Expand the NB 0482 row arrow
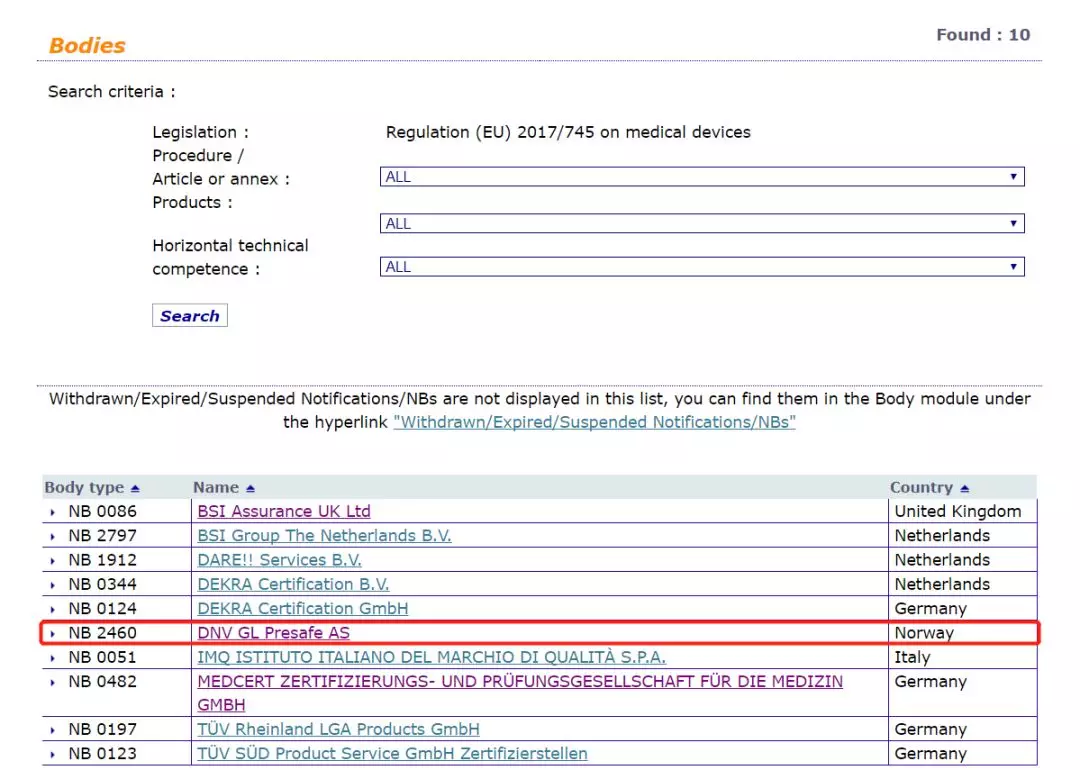This screenshot has height=770, width=1080. (x=52, y=683)
